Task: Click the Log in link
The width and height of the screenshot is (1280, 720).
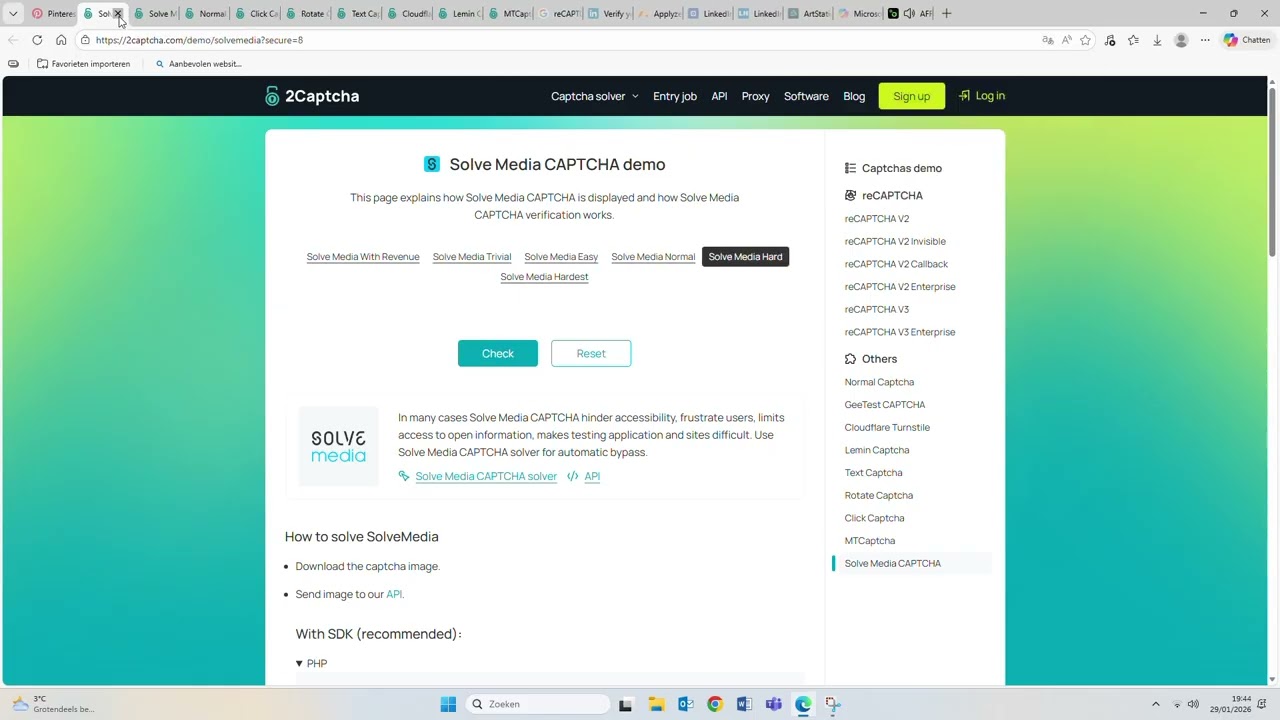Action: 982,96
